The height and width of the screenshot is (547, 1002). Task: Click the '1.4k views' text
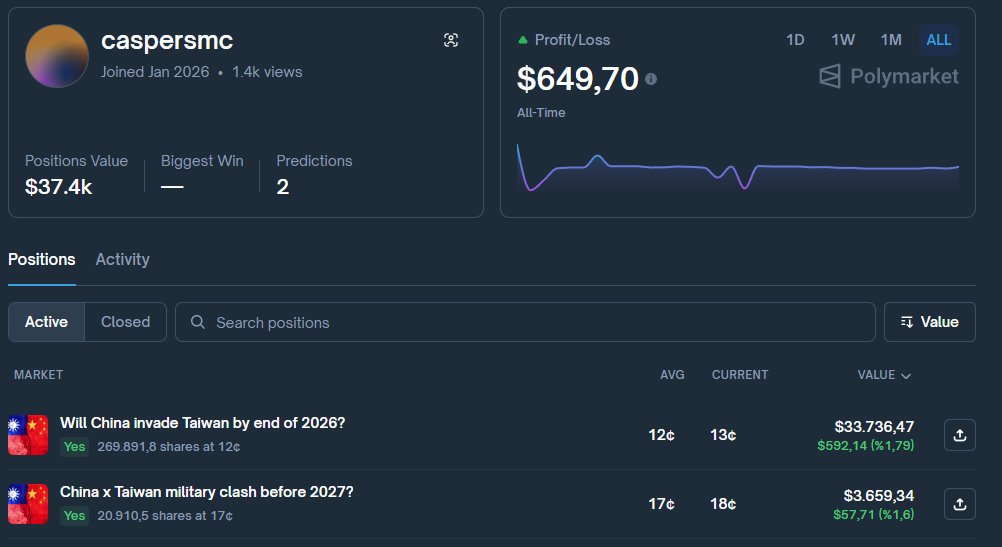267,72
